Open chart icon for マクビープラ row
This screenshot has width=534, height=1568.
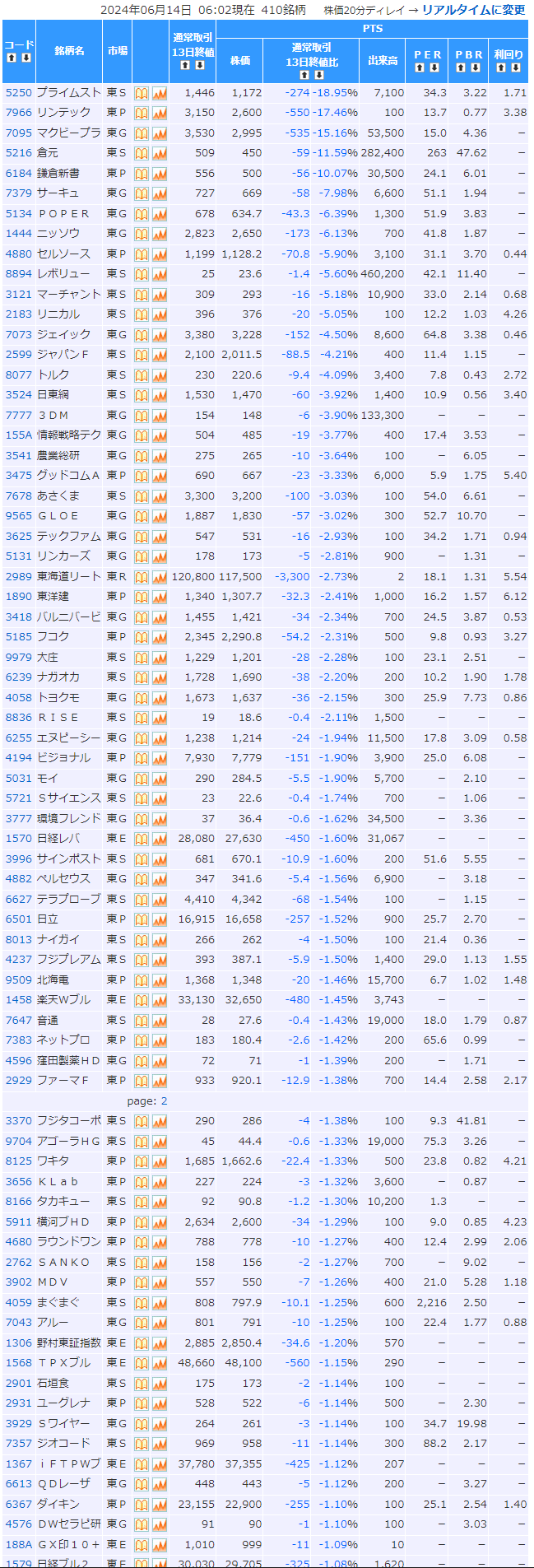coord(160,133)
